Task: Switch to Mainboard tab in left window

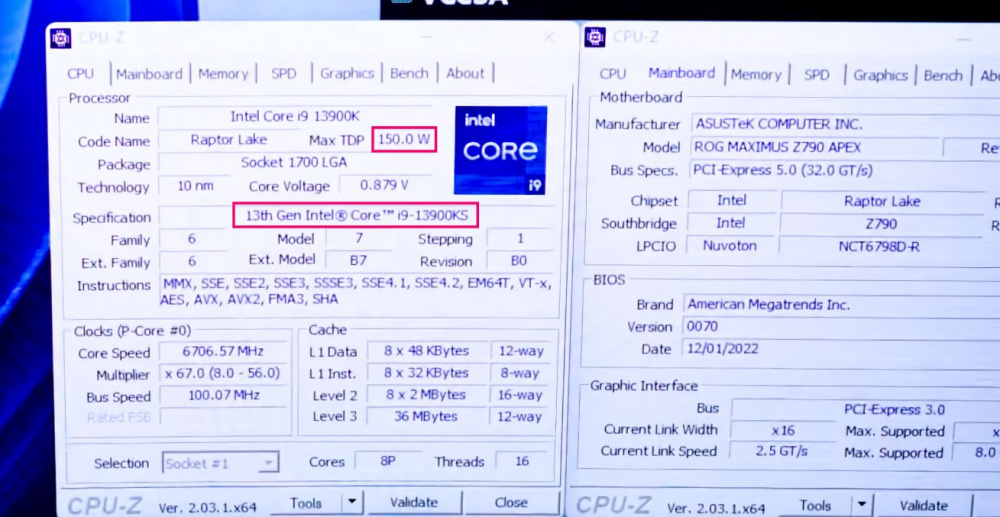Action: [149, 73]
